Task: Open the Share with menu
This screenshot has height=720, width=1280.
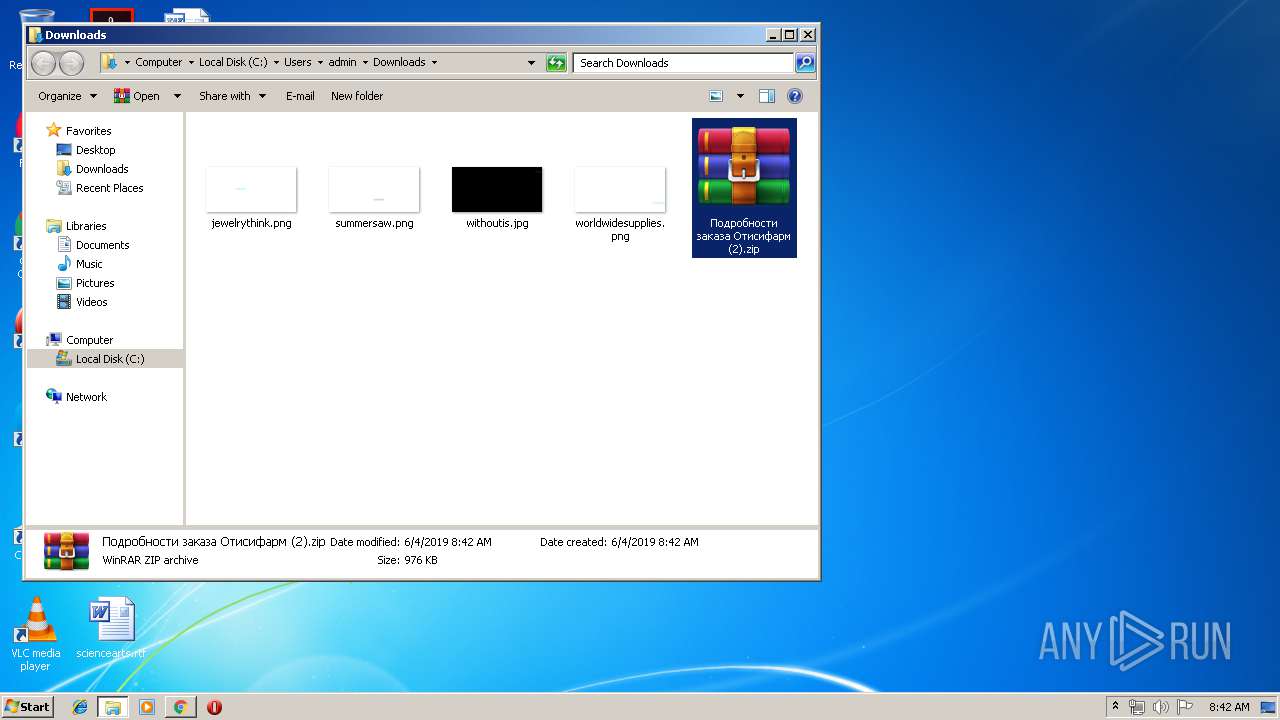Action: tap(232, 96)
